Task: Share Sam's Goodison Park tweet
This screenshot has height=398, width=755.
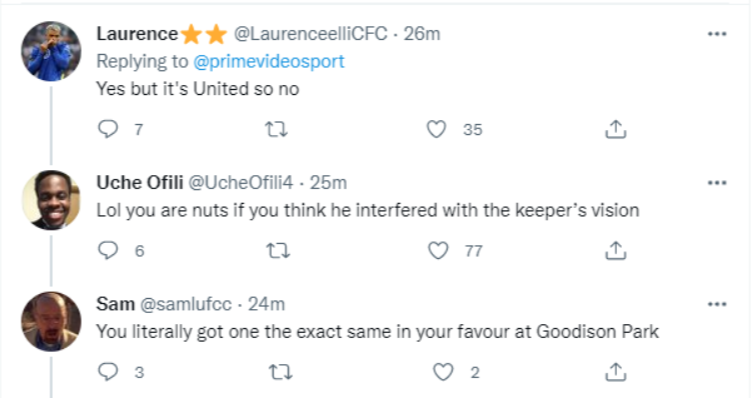Action: (x=615, y=372)
